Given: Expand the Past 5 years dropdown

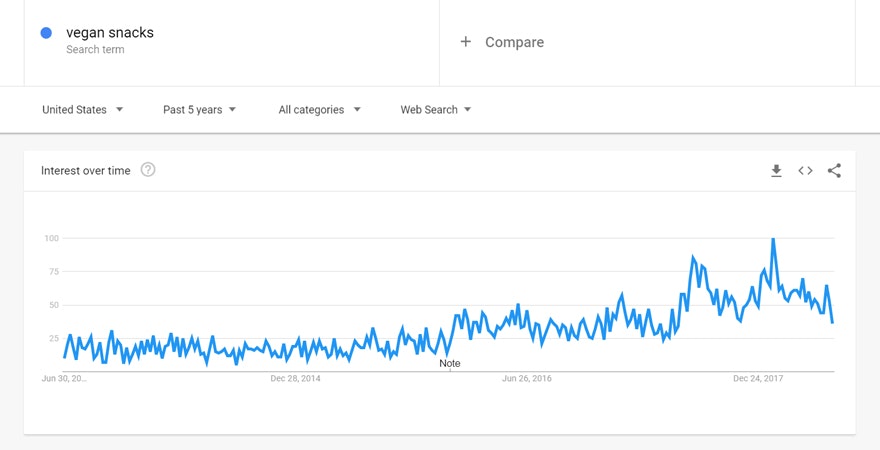Looking at the screenshot, I should pyautogui.click(x=200, y=110).
